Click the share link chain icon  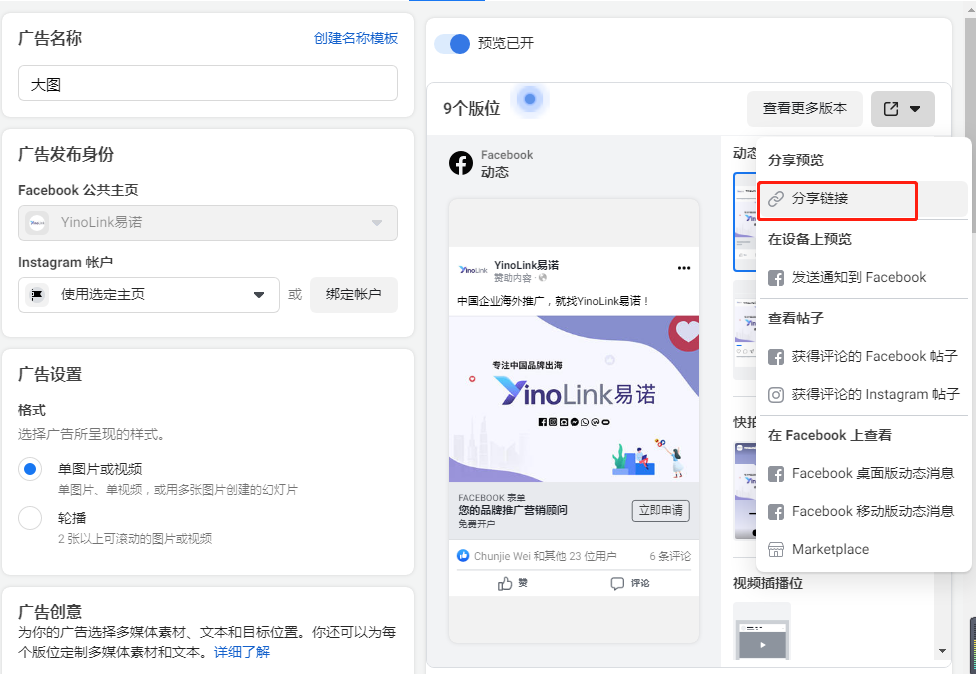coord(776,199)
